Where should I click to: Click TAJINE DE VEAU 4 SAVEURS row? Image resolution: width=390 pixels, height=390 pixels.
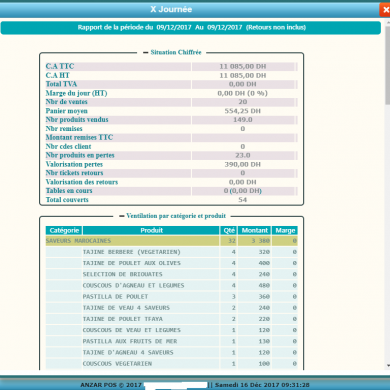click(x=172, y=308)
